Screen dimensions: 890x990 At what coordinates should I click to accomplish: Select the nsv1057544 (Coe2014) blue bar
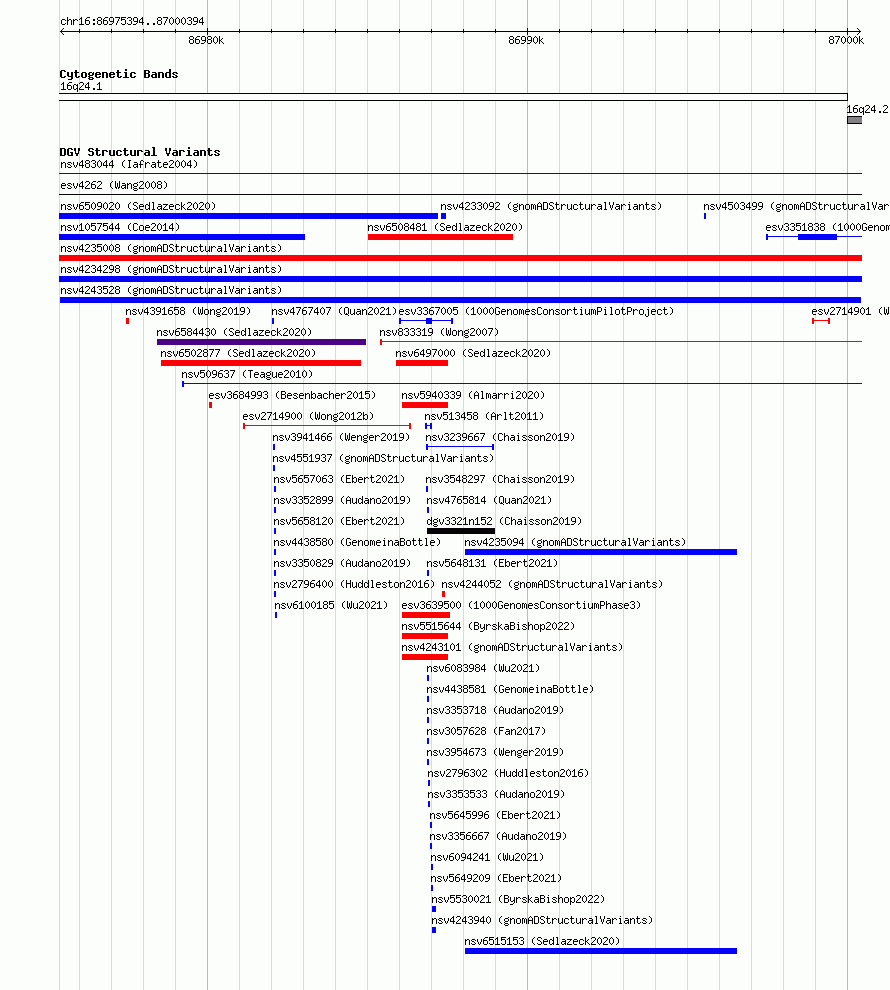pyautogui.click(x=182, y=237)
